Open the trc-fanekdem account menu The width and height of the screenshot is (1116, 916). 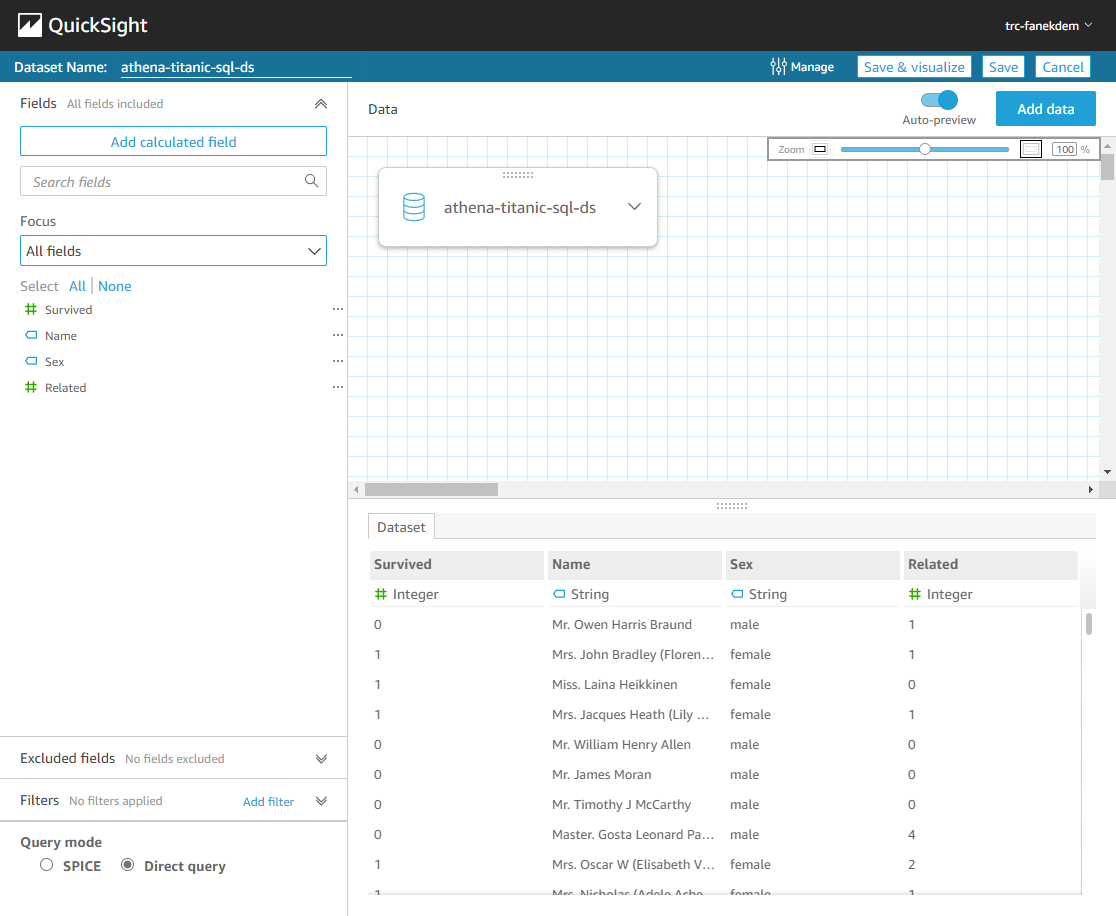click(1048, 26)
